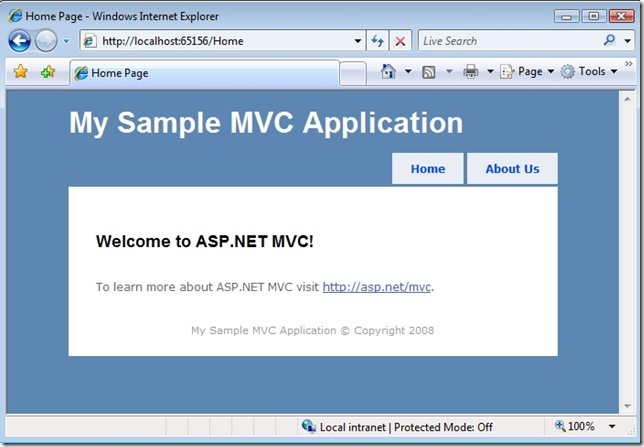
Task: Click the 100% zoom level button
Action: (575, 426)
